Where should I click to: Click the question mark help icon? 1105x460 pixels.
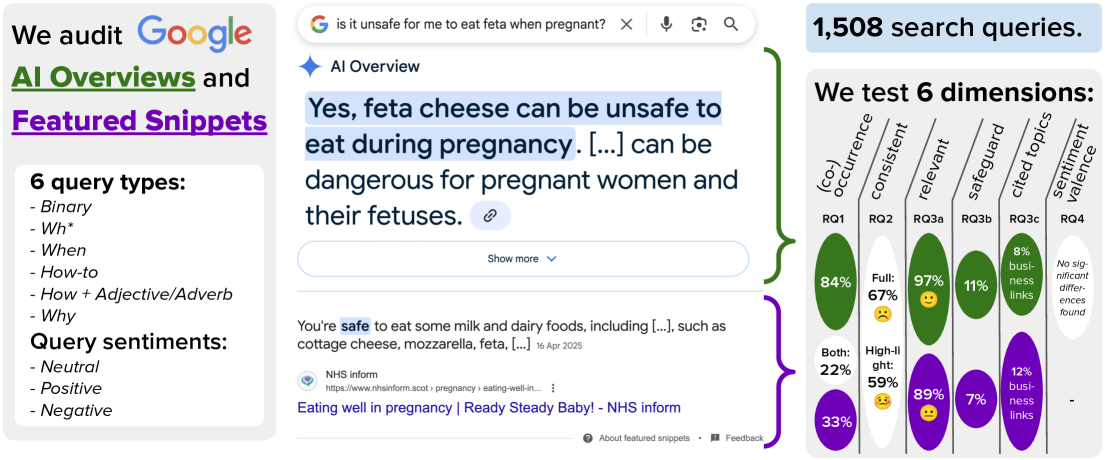pyautogui.click(x=588, y=438)
